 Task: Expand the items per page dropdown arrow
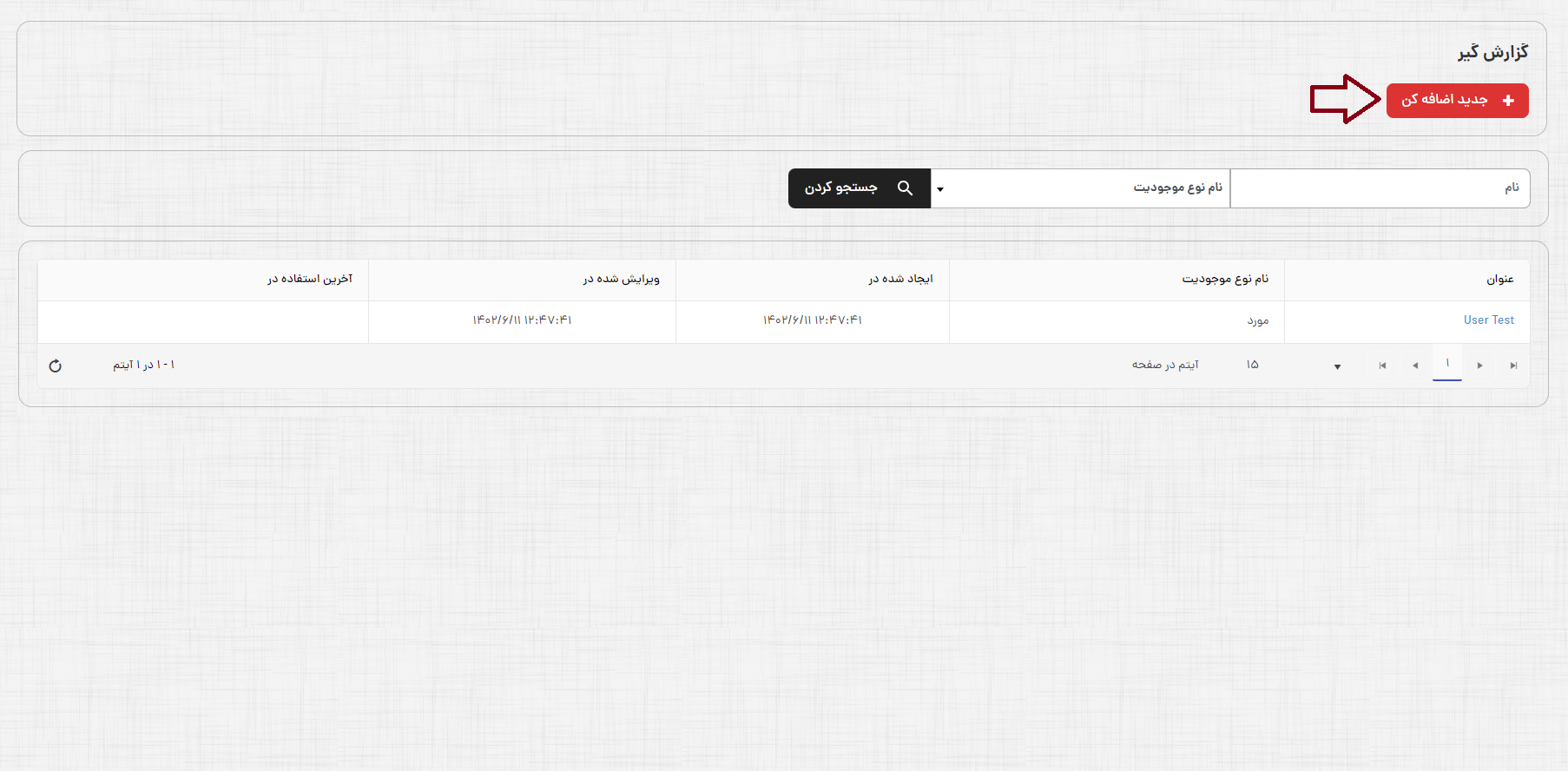point(1337,366)
